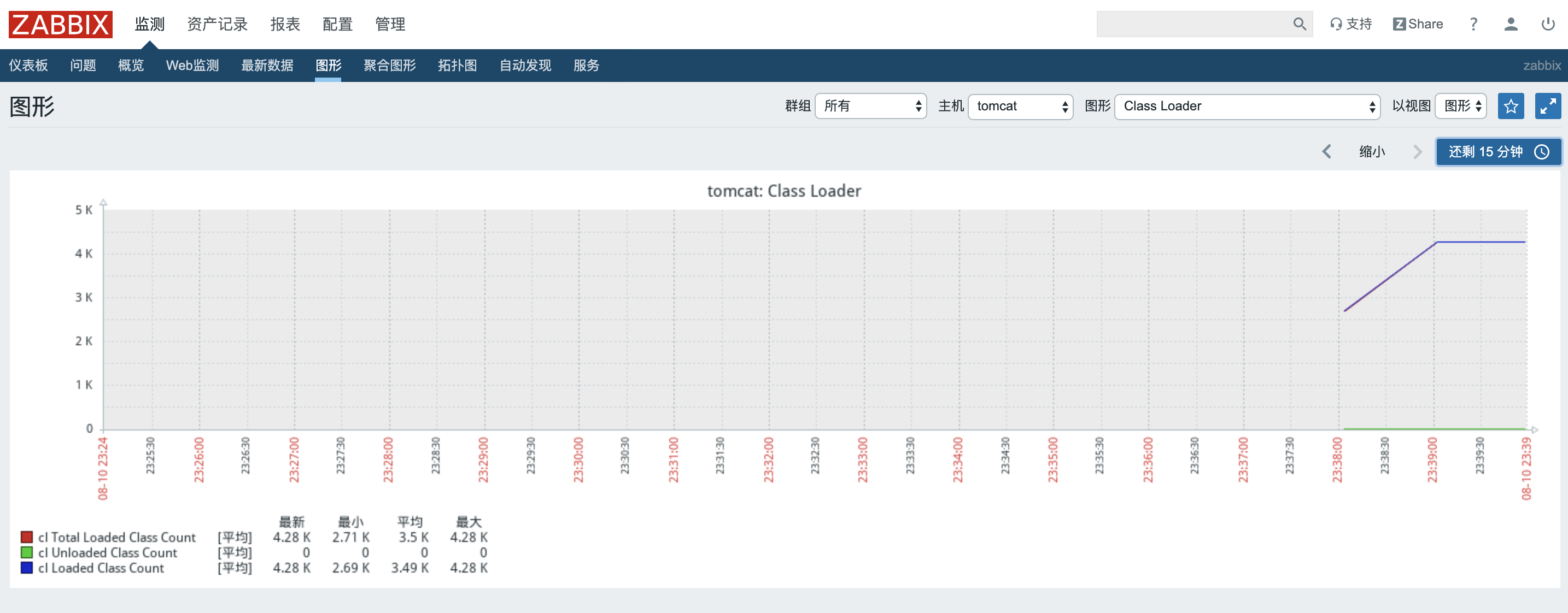This screenshot has height=613, width=1568.
Task: Click the 2.71 K minimum value
Action: (350, 537)
